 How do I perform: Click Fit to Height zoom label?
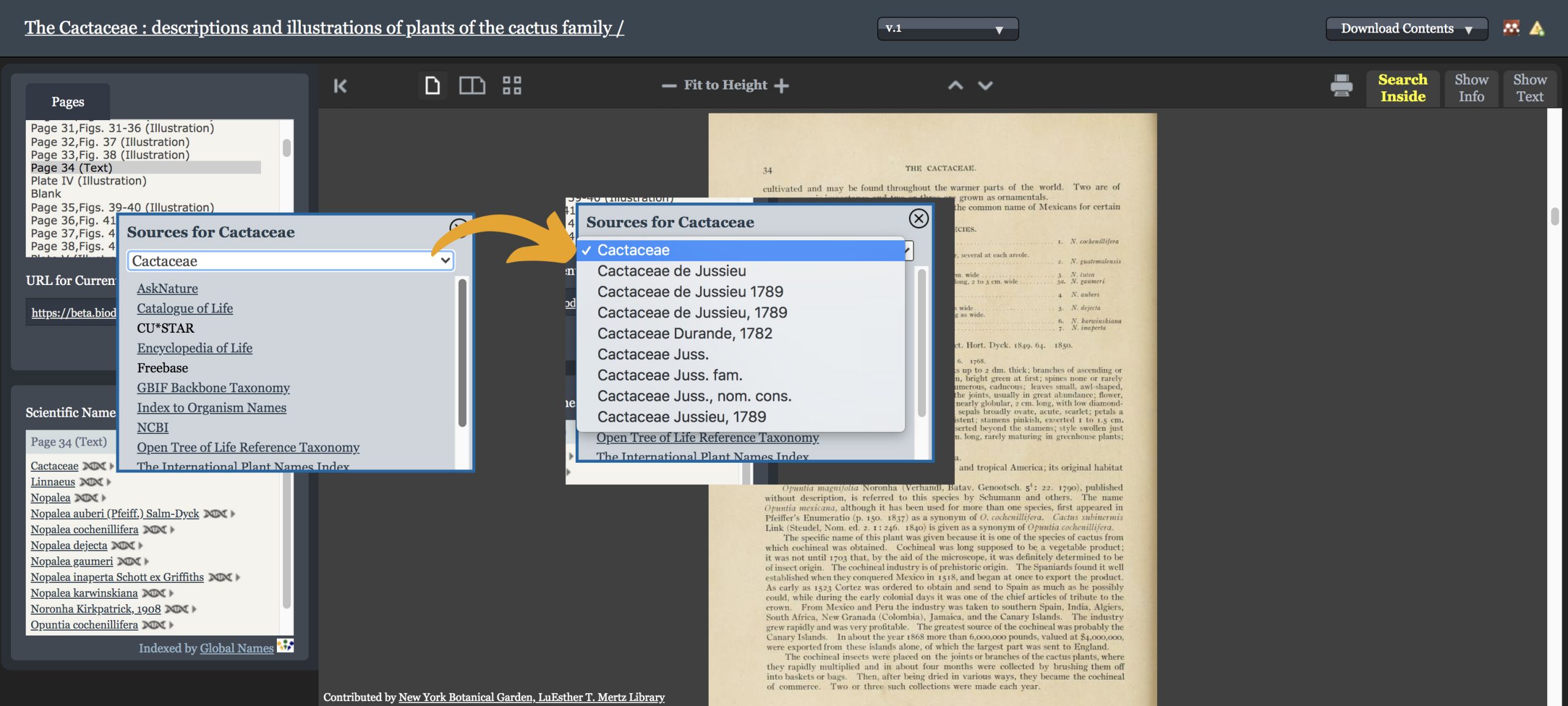[x=725, y=85]
